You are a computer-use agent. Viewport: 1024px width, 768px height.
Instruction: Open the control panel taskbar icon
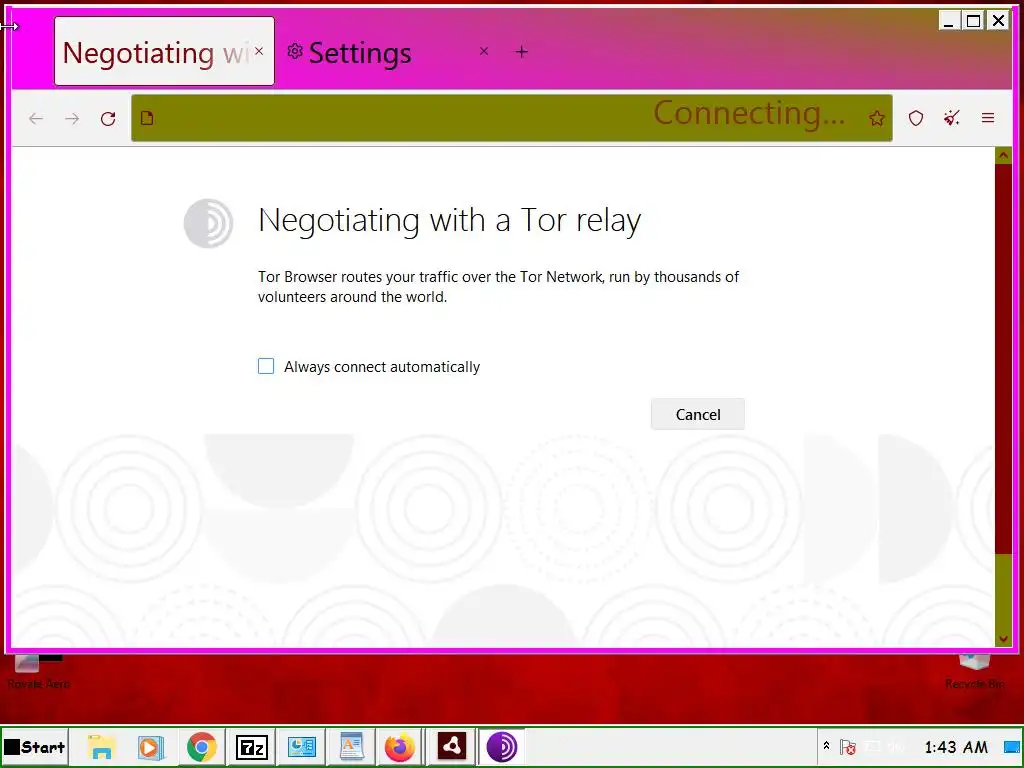[302, 747]
